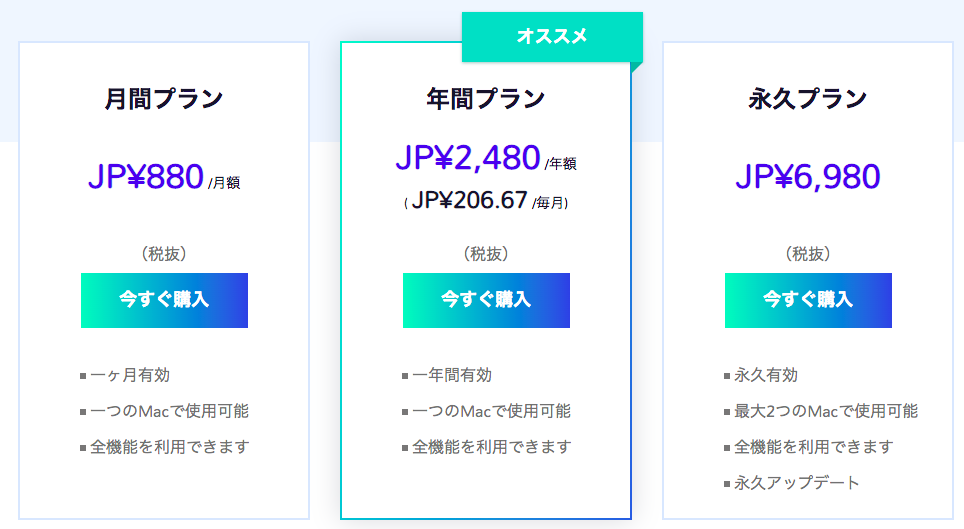
Task: Click the 一ヶ月有効 feature item
Action: click(x=130, y=375)
